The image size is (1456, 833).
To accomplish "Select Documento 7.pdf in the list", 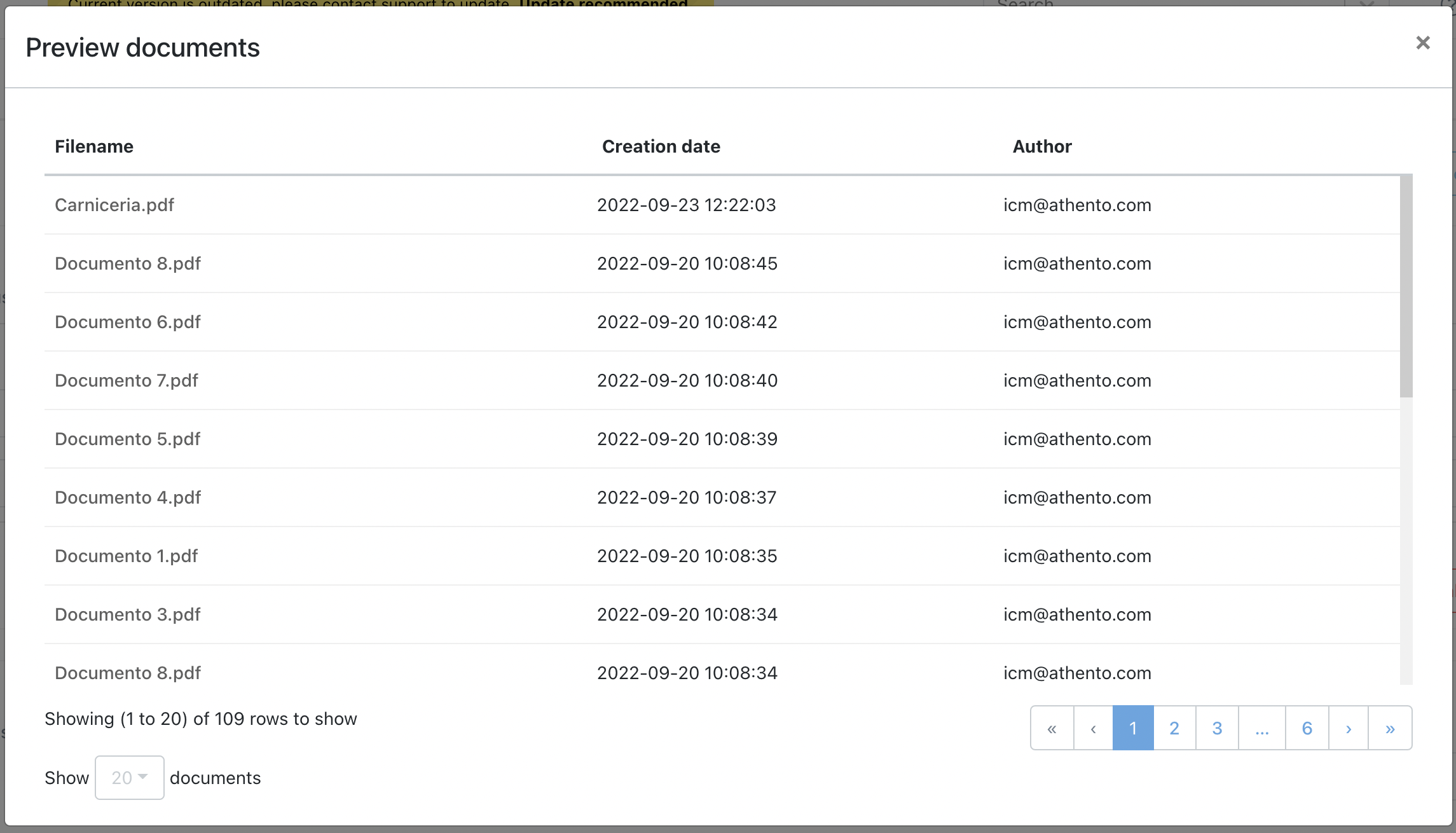I will tap(127, 381).
